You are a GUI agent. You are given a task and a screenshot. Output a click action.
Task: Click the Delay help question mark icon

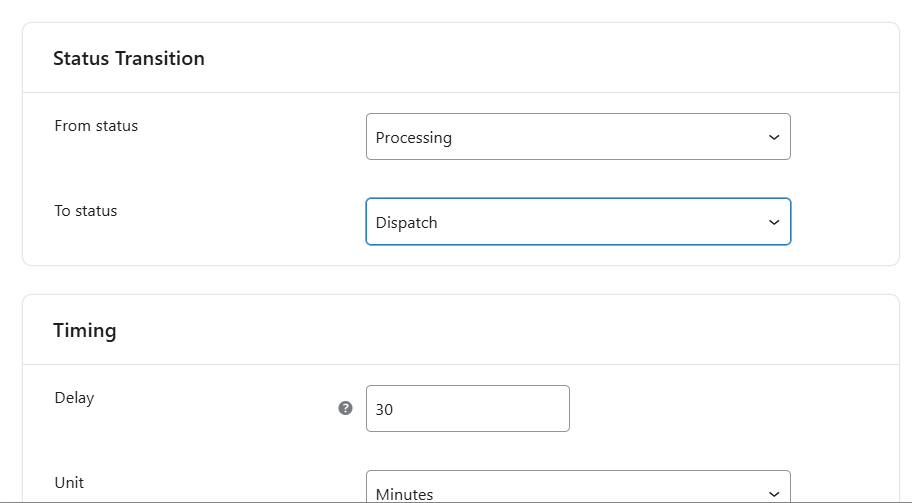click(x=346, y=408)
